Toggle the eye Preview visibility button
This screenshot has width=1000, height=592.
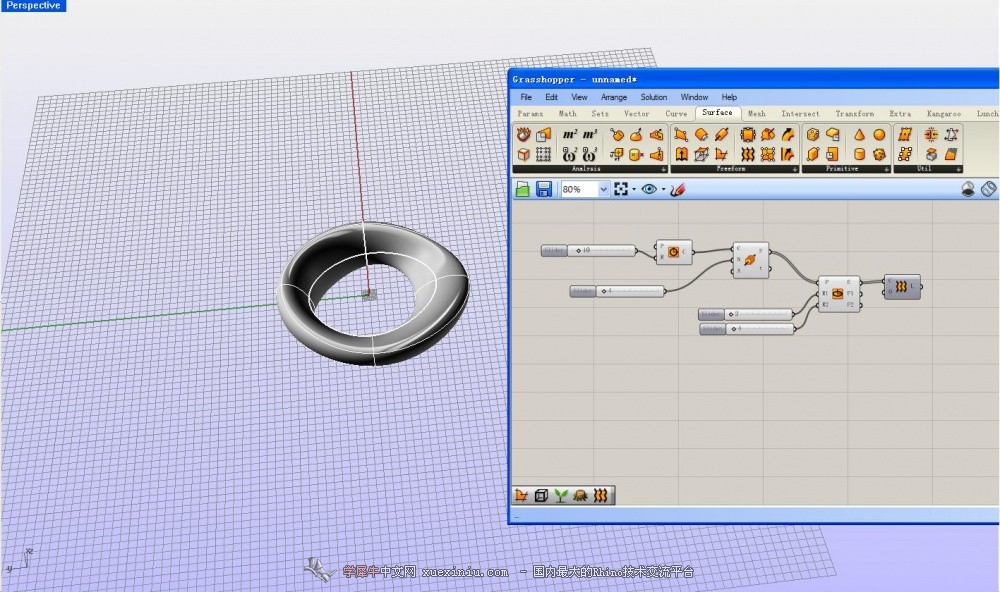pyautogui.click(x=649, y=189)
